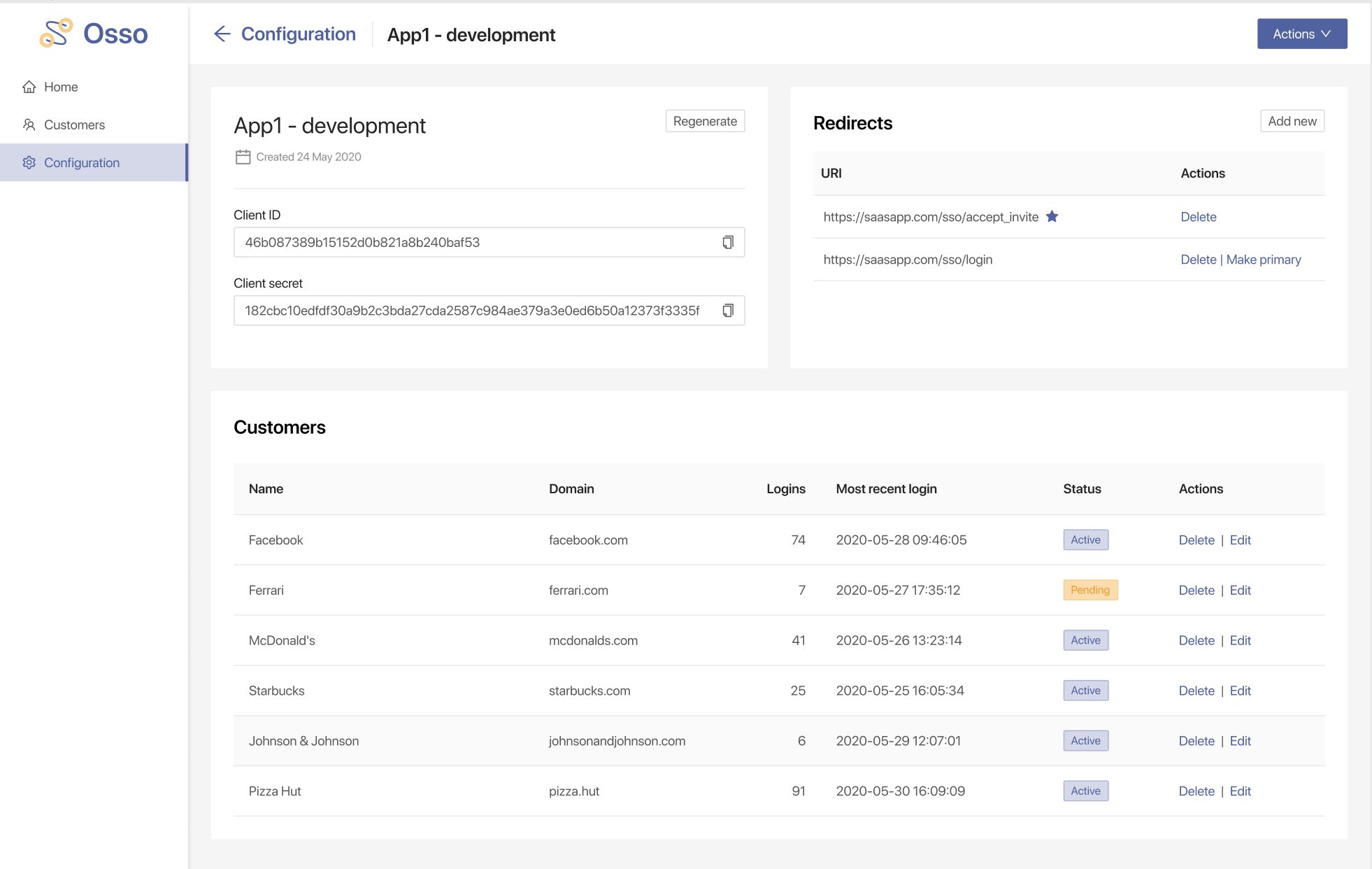Image resolution: width=1372 pixels, height=869 pixels.
Task: Open the Actions dropdown menu
Action: pos(1301,34)
